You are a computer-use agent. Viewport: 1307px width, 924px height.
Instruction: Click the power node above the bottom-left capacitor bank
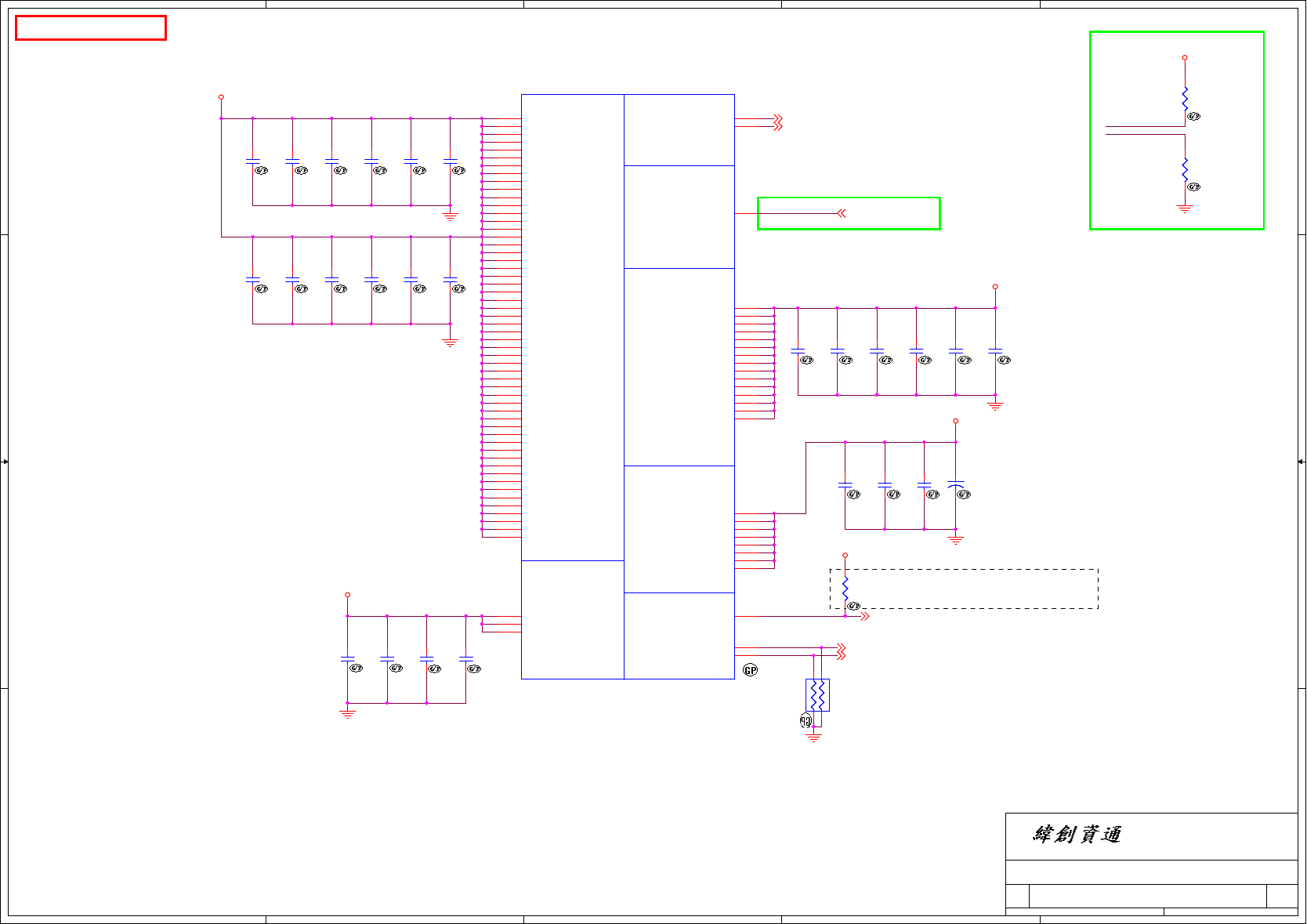347,595
